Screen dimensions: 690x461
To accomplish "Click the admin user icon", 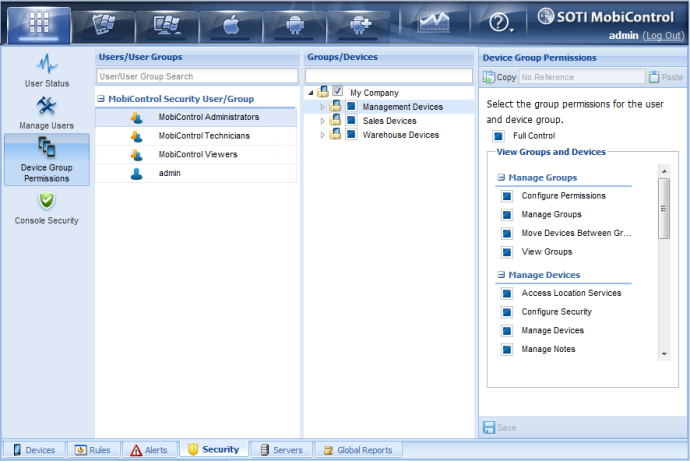I will [137, 173].
